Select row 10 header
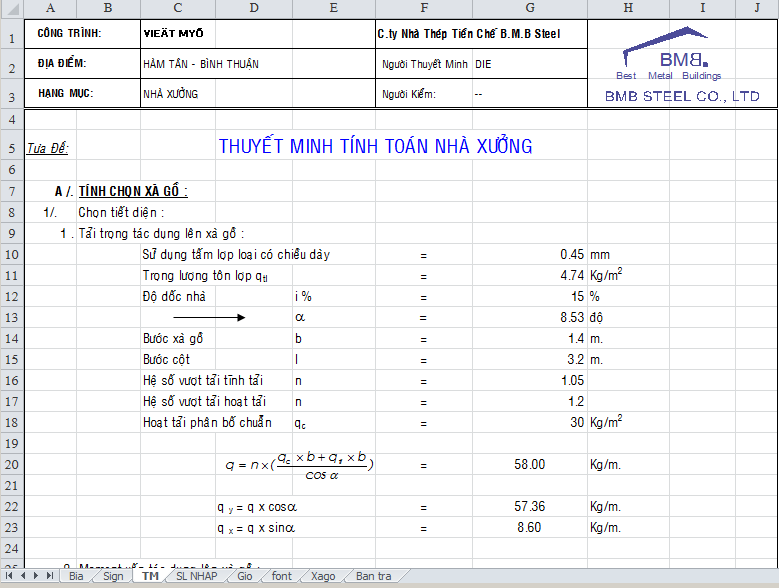Image resolution: width=779 pixels, height=588 pixels. pos(12,254)
